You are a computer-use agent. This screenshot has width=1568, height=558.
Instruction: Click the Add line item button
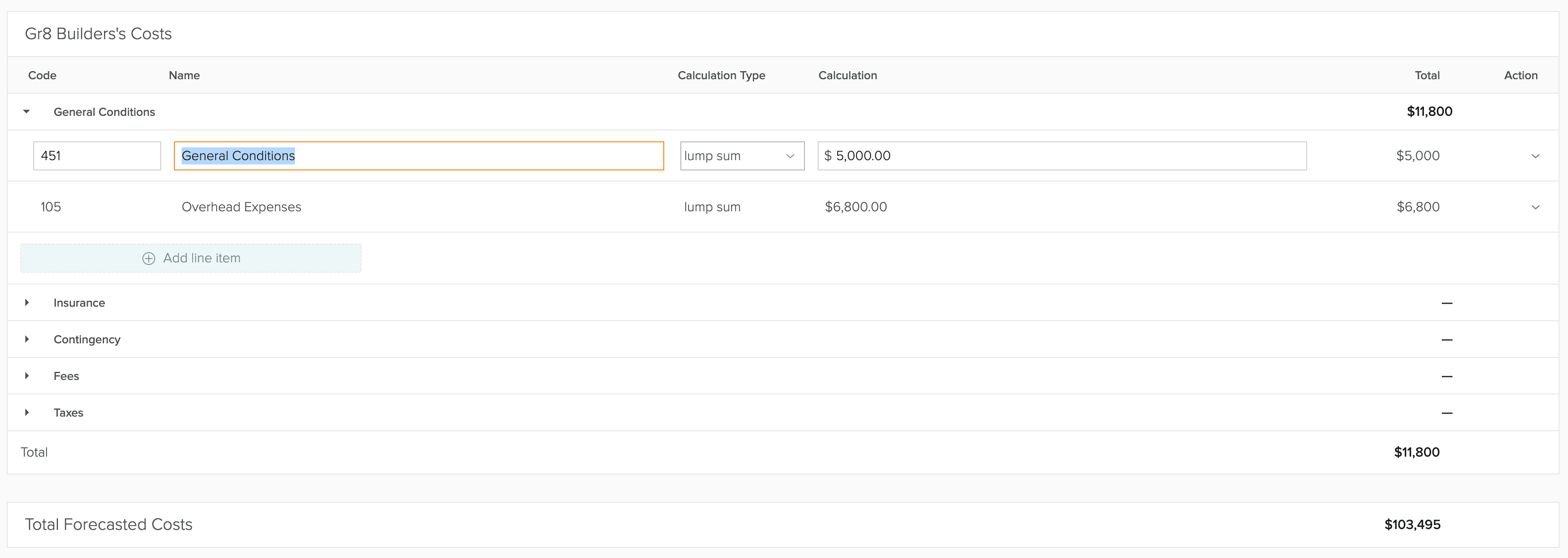coord(191,258)
